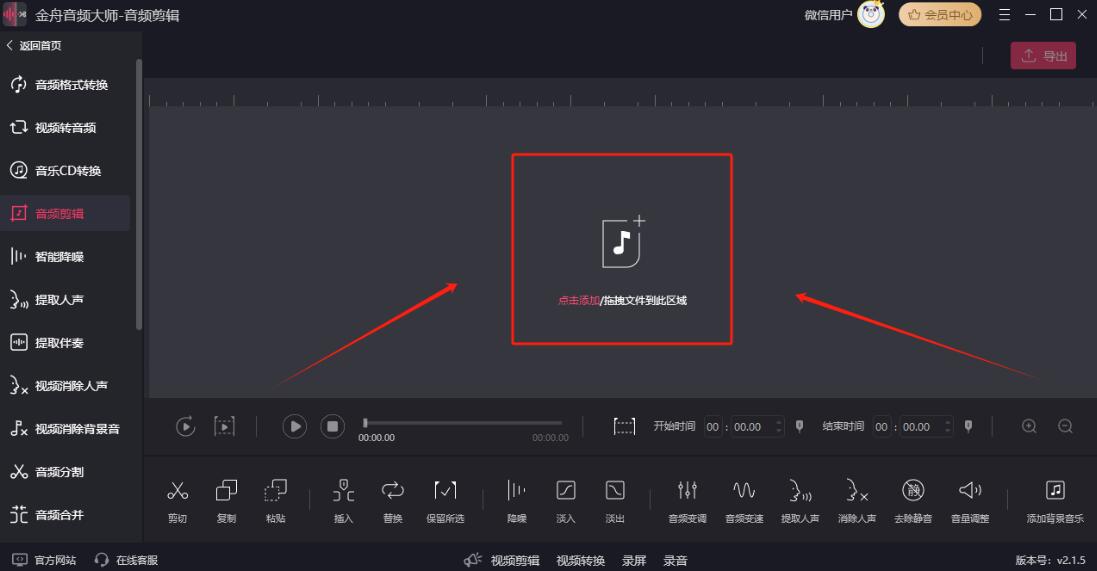Apply 保留所选 (keep selection) tool
The width and height of the screenshot is (1097, 571).
click(445, 500)
